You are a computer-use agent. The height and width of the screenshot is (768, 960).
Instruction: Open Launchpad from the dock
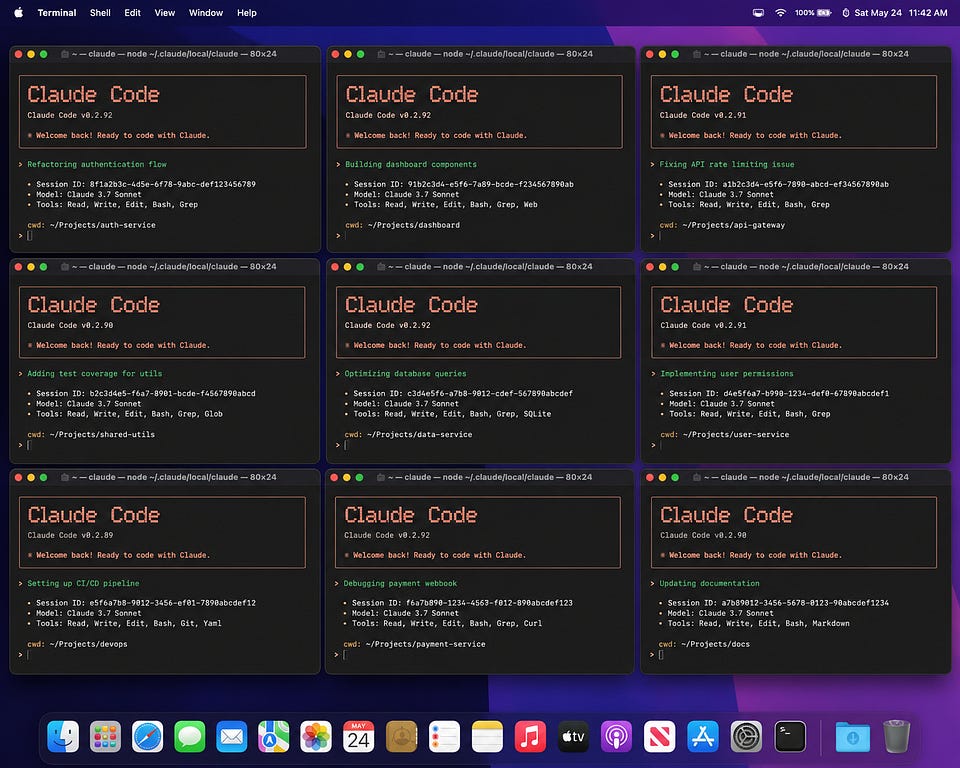(105, 736)
